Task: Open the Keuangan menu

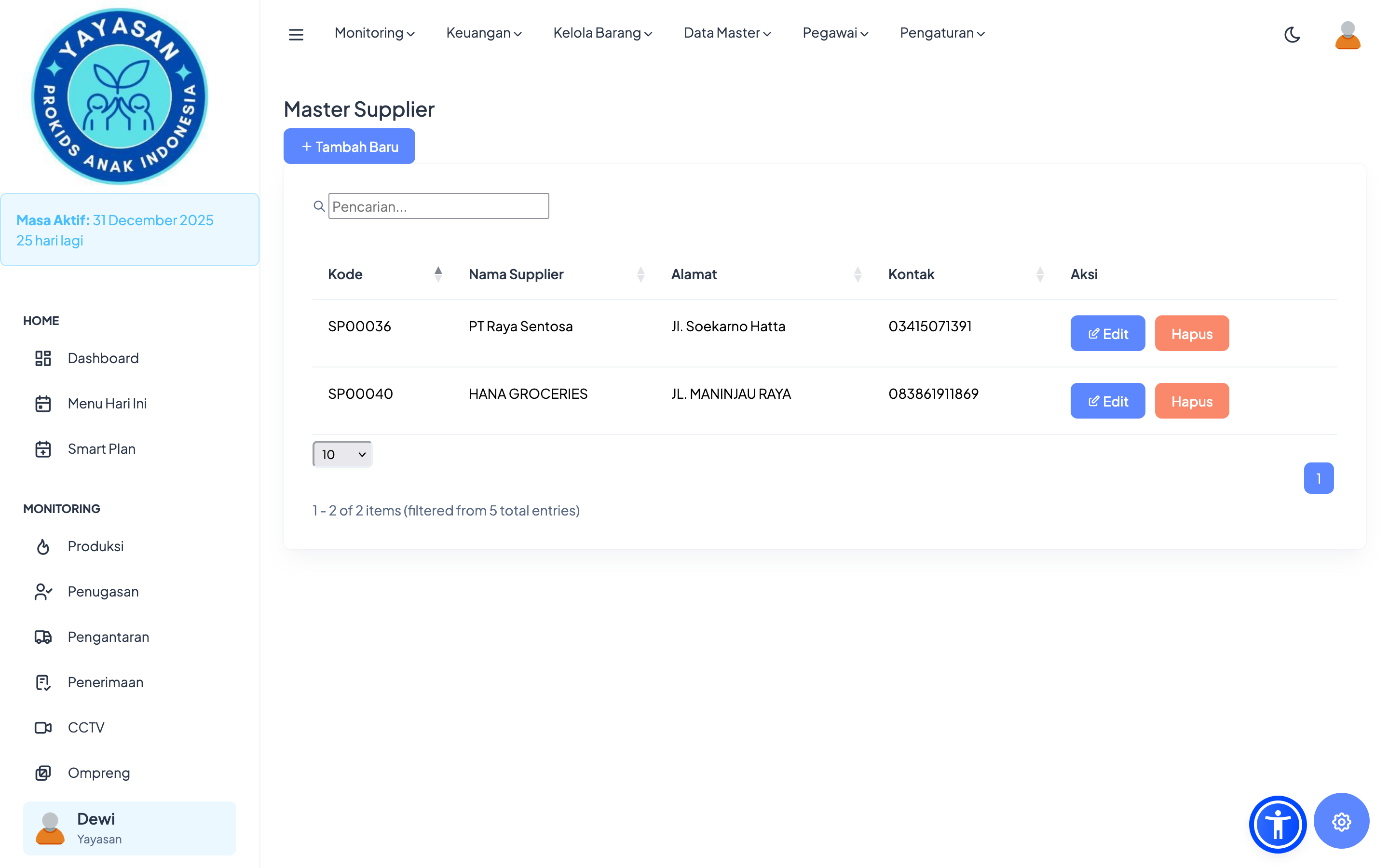Action: click(483, 33)
